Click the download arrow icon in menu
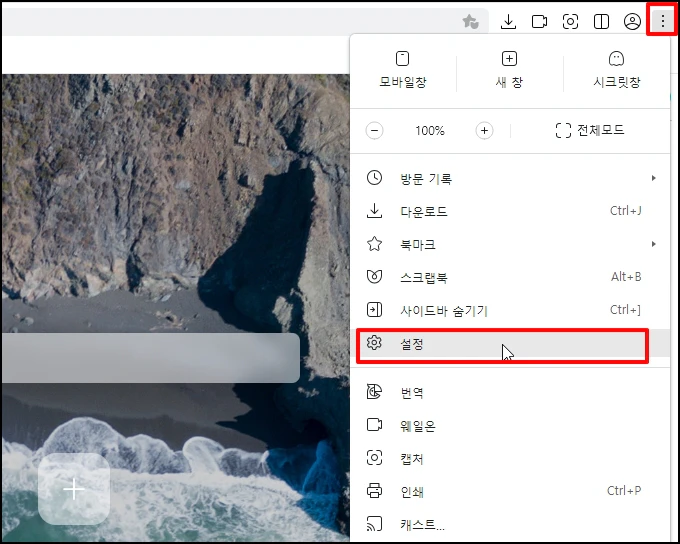 [374, 211]
